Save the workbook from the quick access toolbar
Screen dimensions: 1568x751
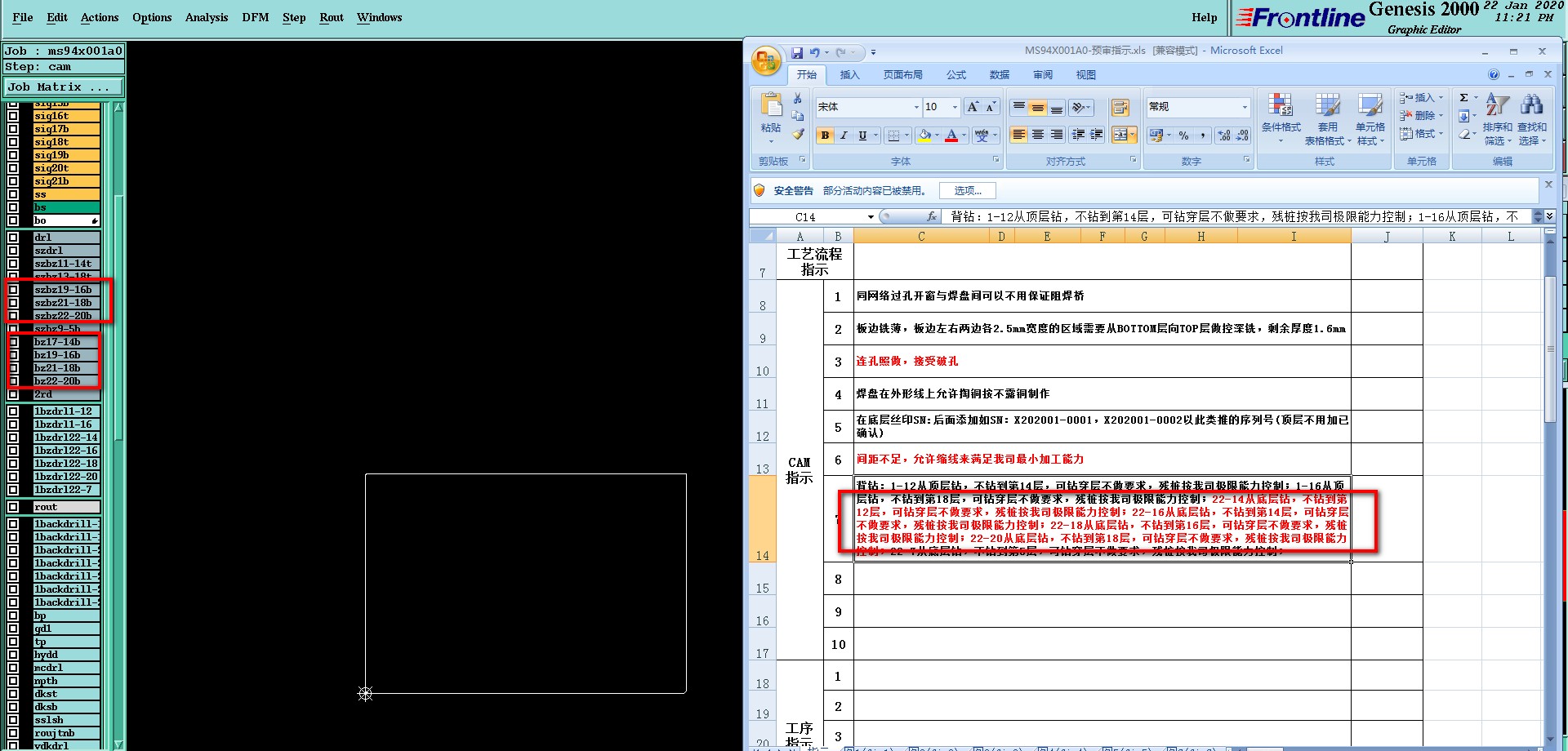point(797,53)
